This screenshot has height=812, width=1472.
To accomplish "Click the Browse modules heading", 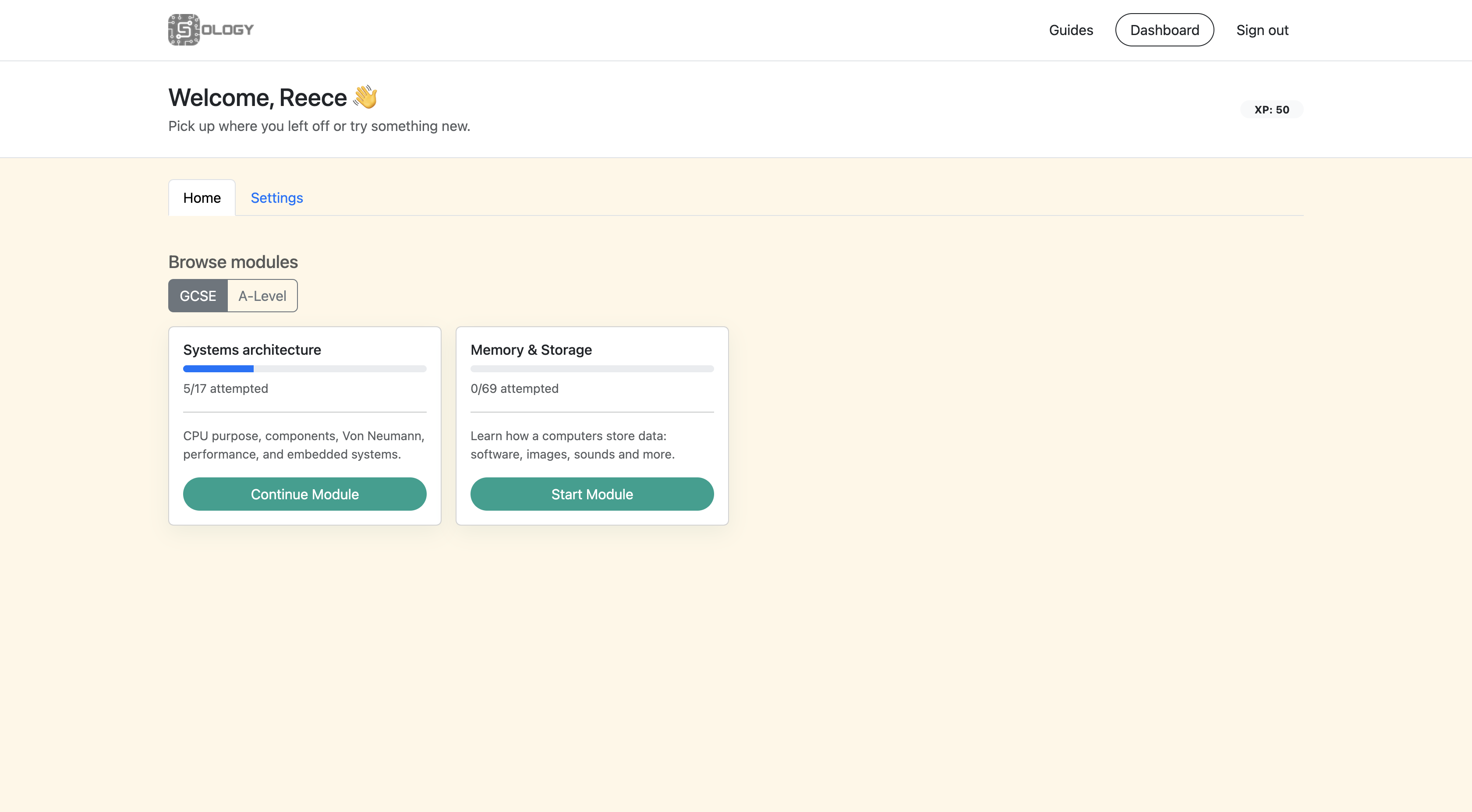I will coord(233,262).
